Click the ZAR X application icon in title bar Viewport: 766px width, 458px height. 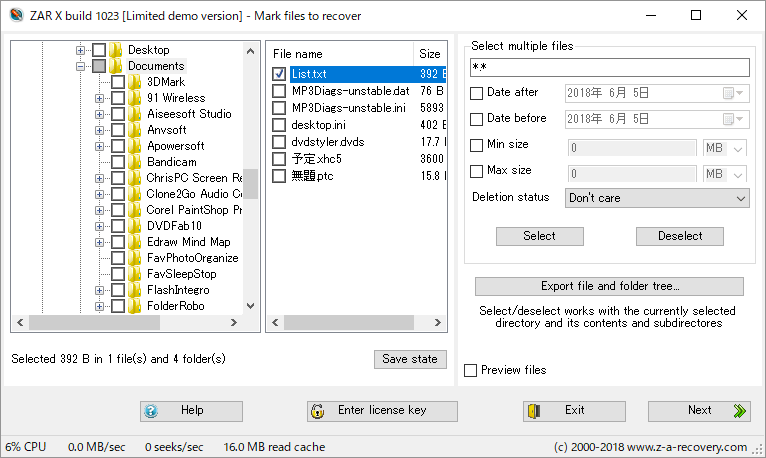click(x=16, y=15)
